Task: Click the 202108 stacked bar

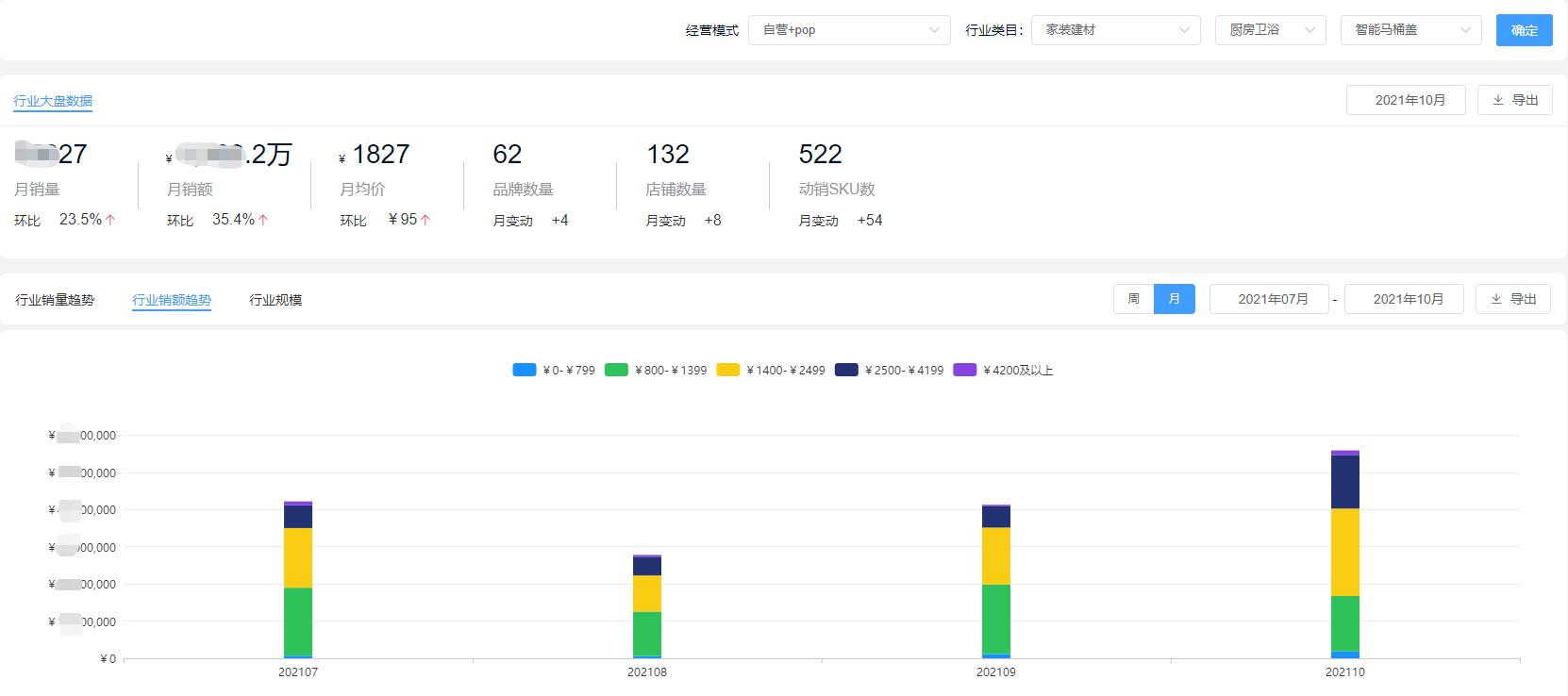Action: (x=647, y=606)
